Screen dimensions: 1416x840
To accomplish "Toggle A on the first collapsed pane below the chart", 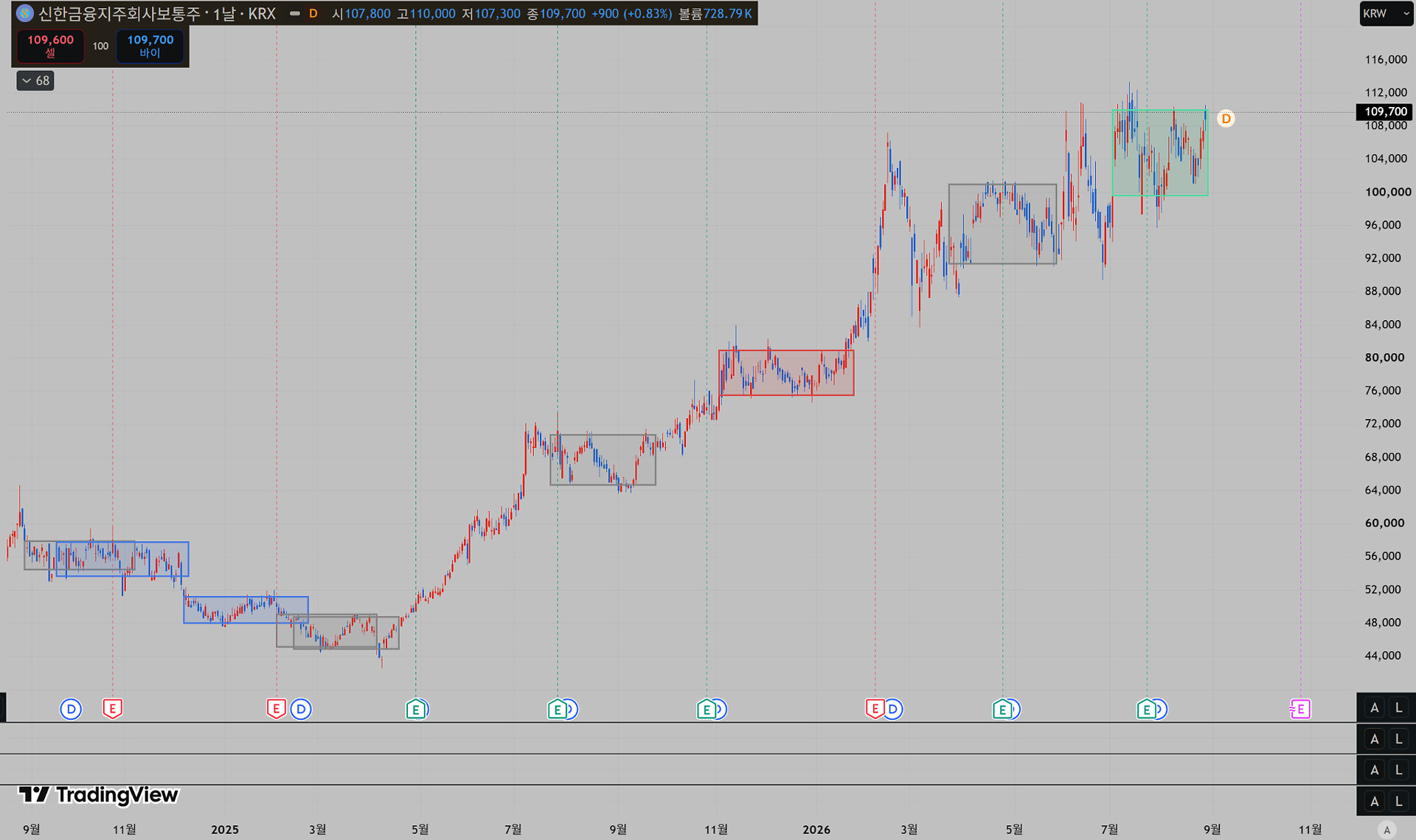I will click(x=1374, y=739).
